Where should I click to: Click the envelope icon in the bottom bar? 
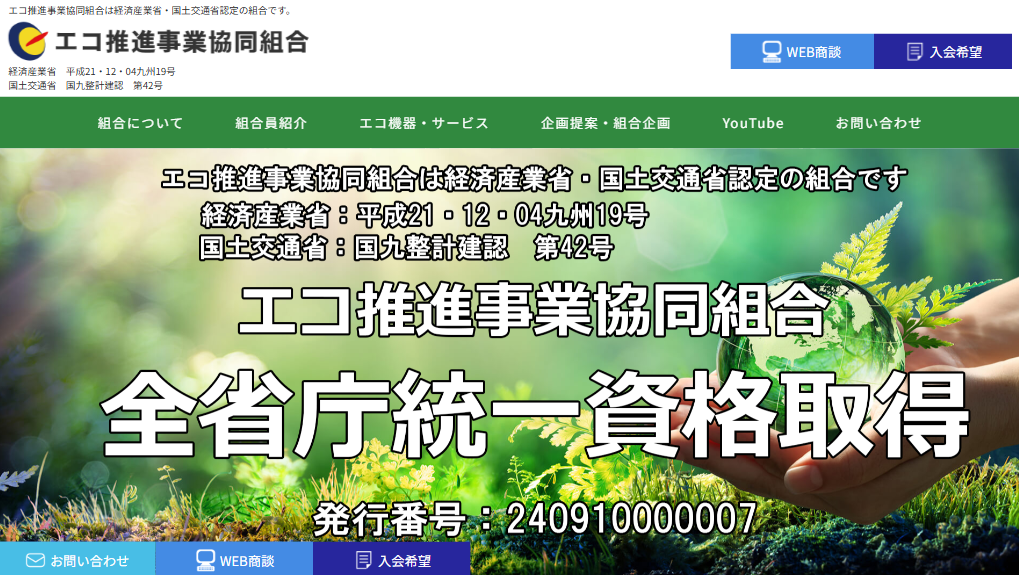(35, 560)
